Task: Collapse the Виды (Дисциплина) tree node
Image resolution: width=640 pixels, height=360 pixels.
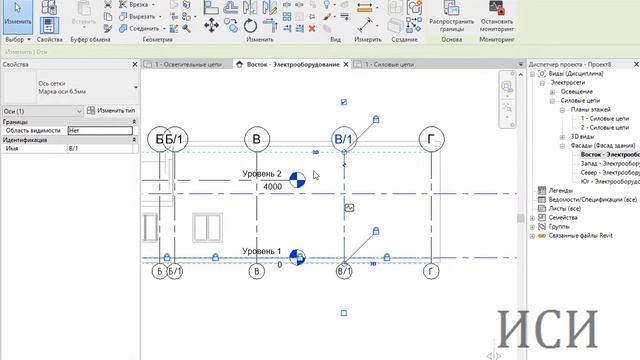Action: [532, 74]
